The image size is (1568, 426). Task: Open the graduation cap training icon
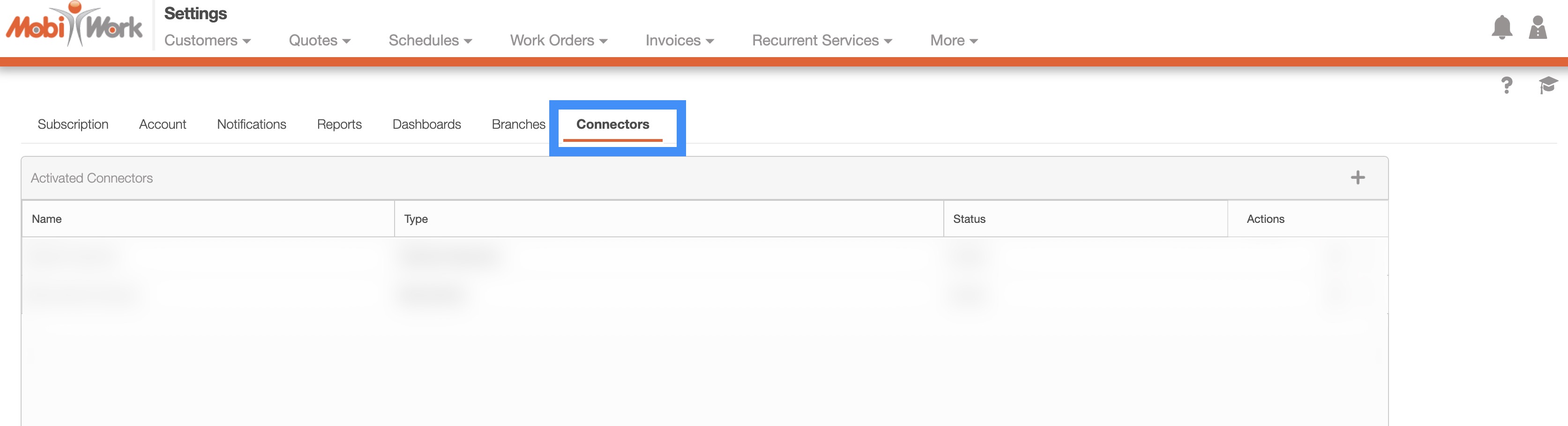pos(1548,85)
